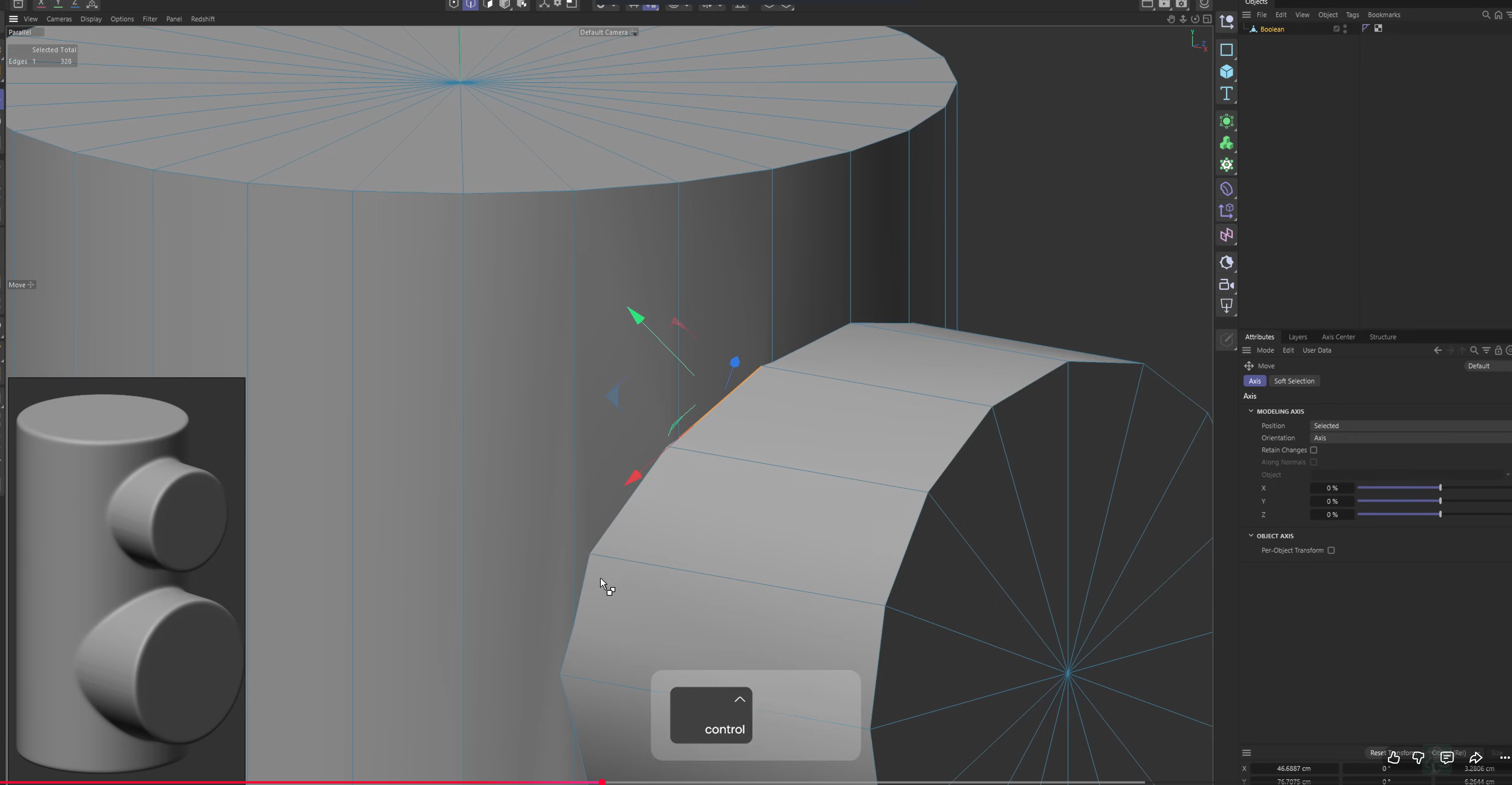Image resolution: width=1512 pixels, height=785 pixels.
Task: Open the MoGraph cloner gear icon
Action: (x=1226, y=165)
